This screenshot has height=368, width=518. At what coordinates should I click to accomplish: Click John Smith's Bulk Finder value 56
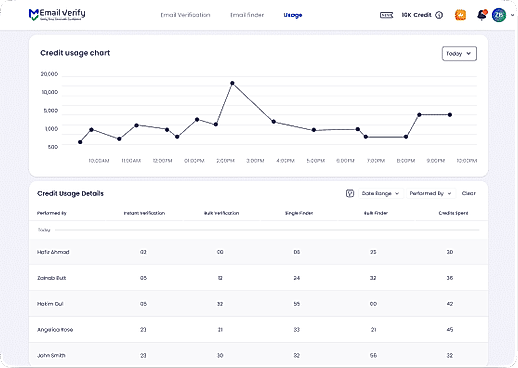click(373, 355)
